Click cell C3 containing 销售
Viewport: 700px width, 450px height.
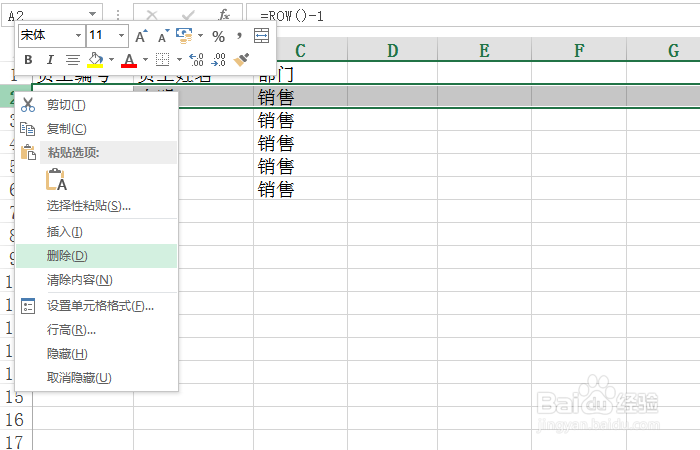click(300, 120)
